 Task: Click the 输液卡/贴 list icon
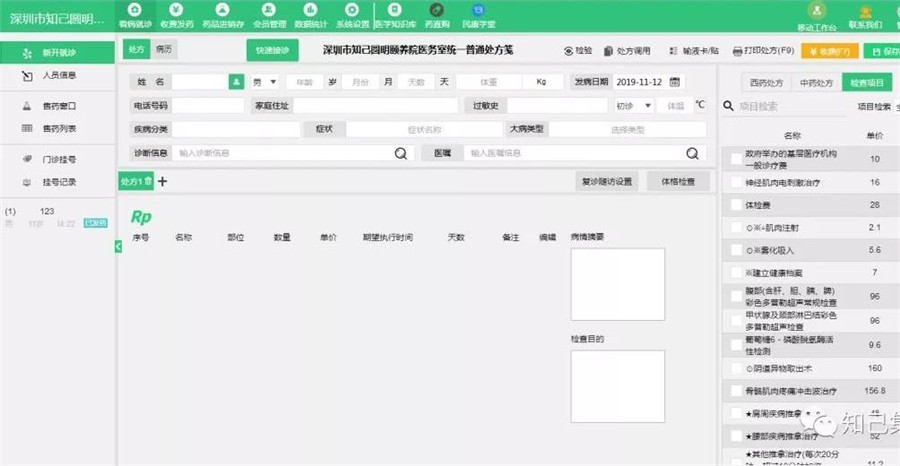674,51
